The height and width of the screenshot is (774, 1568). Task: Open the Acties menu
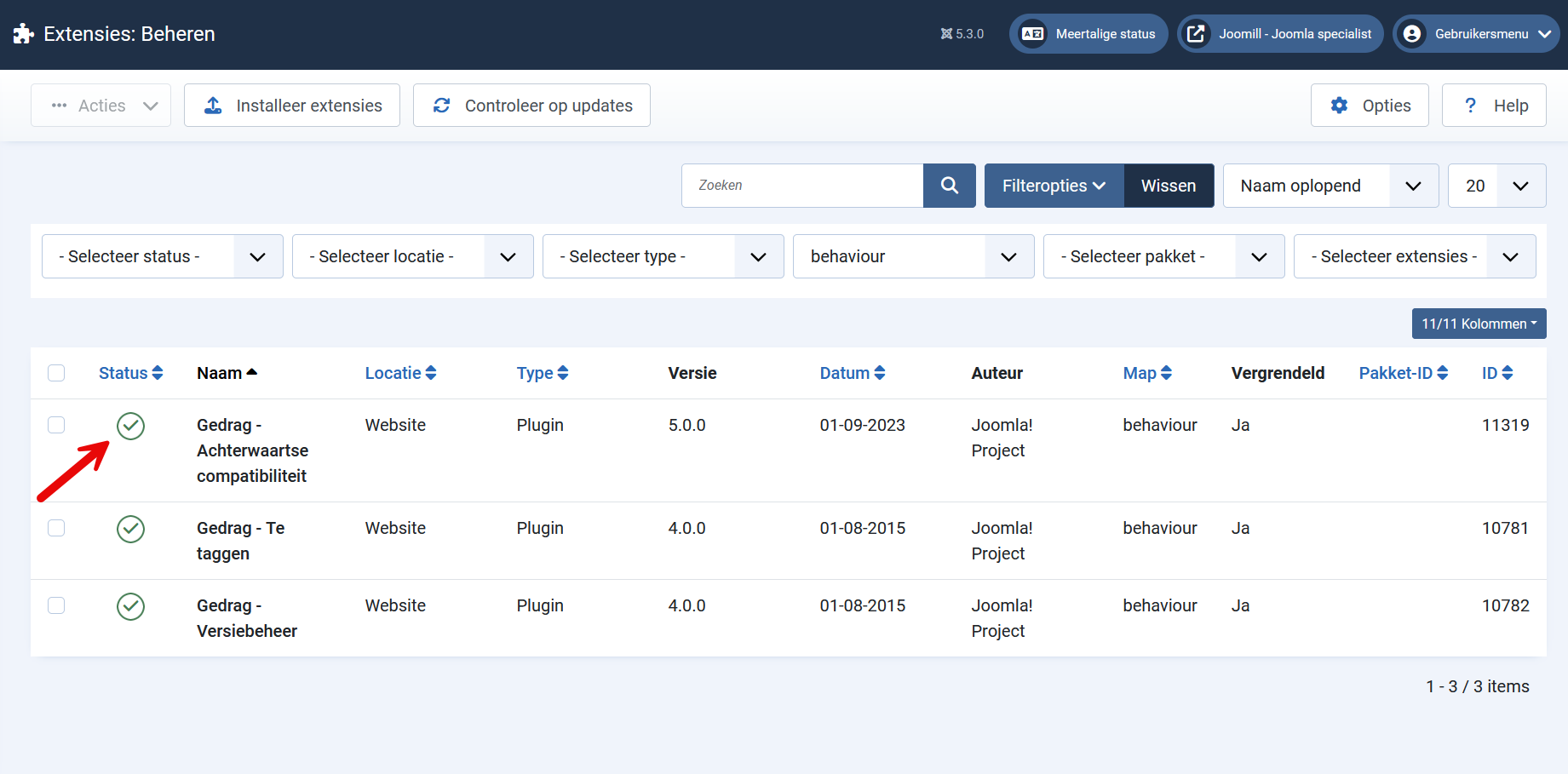click(101, 106)
